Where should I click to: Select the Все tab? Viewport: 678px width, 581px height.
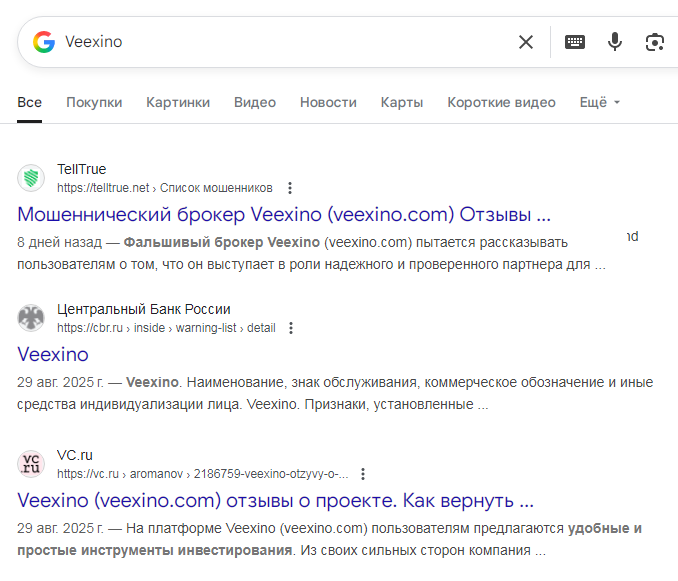click(x=29, y=102)
